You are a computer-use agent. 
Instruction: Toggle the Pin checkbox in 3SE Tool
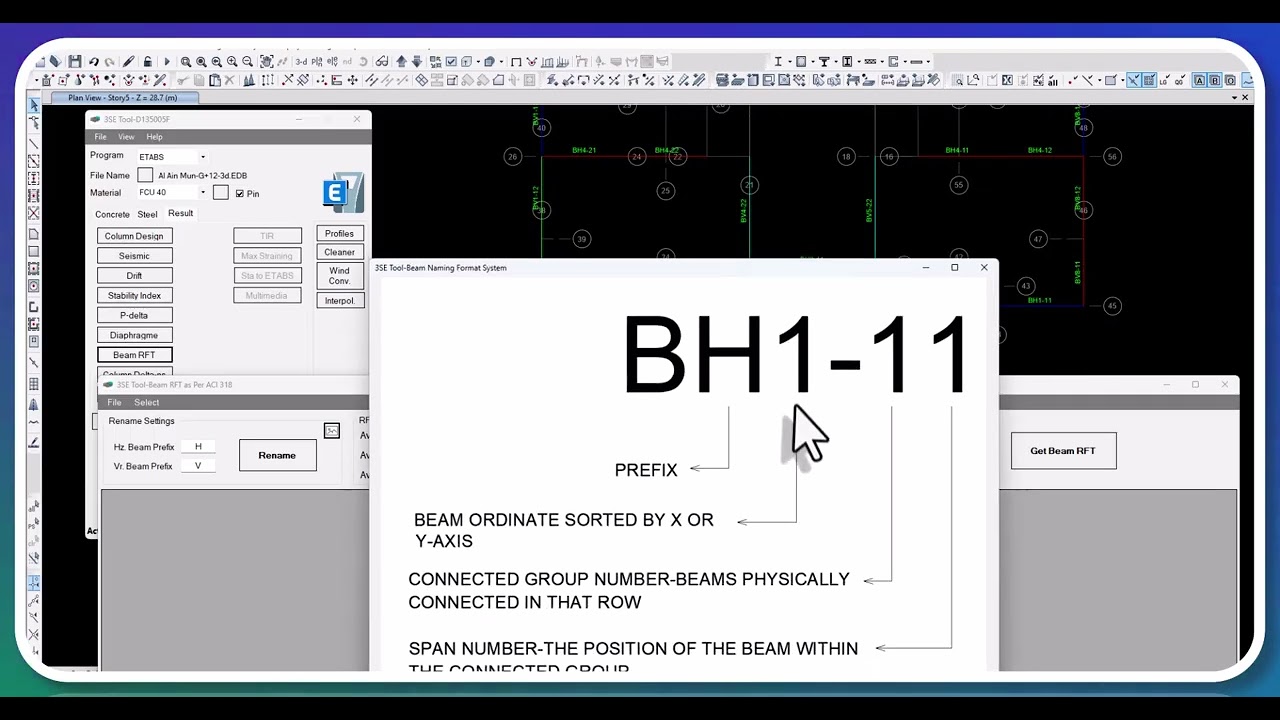pos(239,193)
